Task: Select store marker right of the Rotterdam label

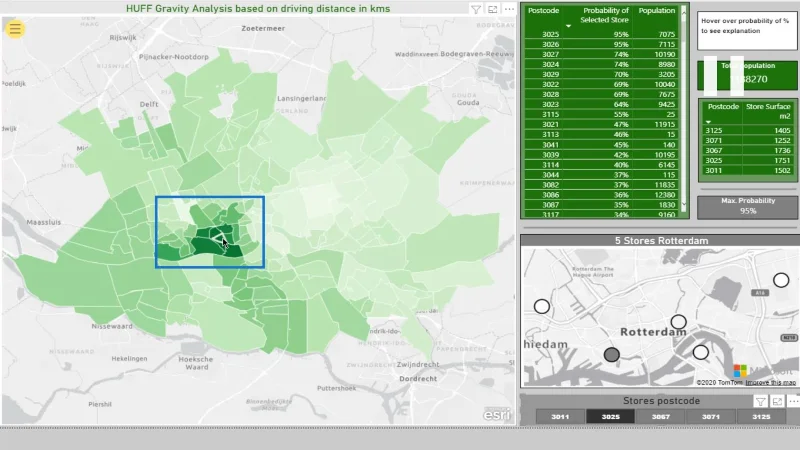Action: 701,352
